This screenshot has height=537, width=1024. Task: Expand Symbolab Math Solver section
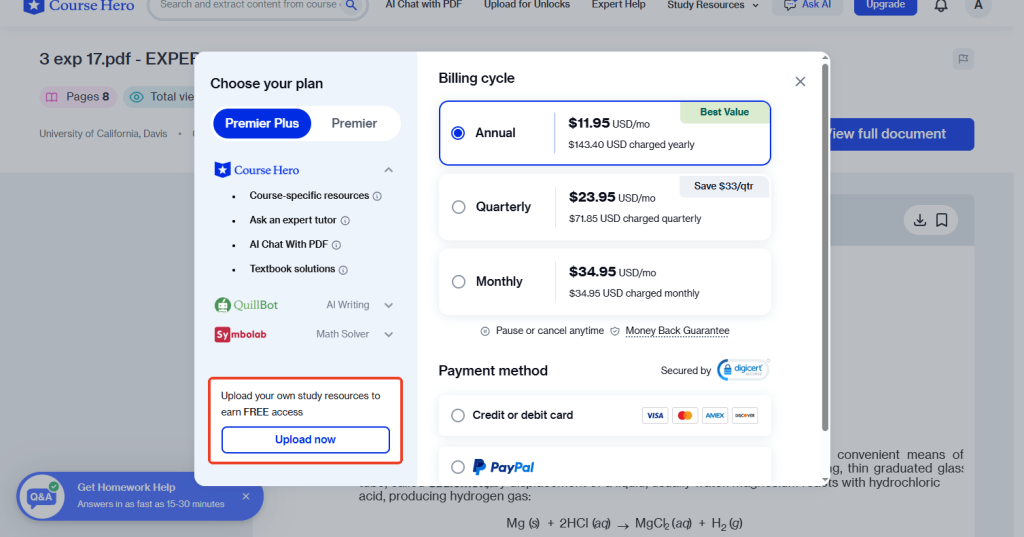389,334
